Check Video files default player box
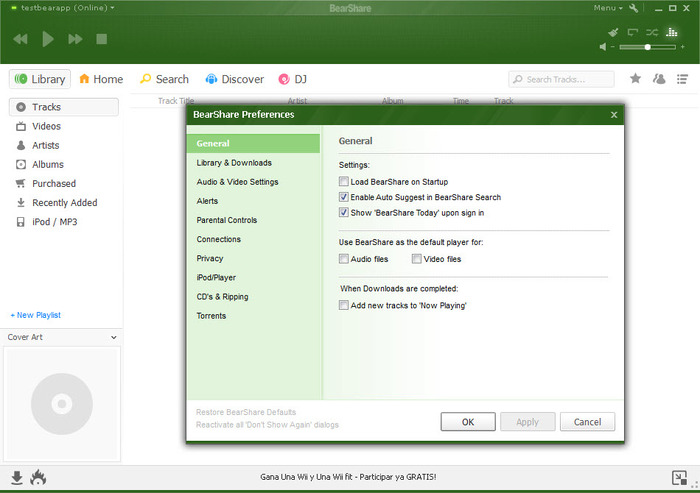 pos(417,259)
